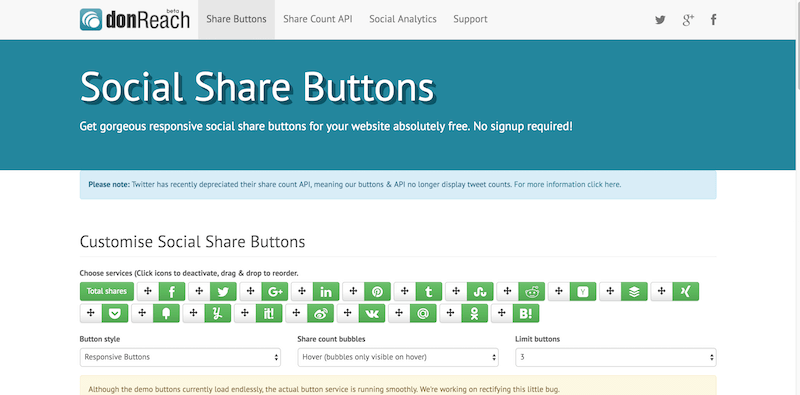Image resolution: width=800 pixels, height=395 pixels.
Task: Click the Pinterest service icon
Action: pyautogui.click(x=378, y=291)
